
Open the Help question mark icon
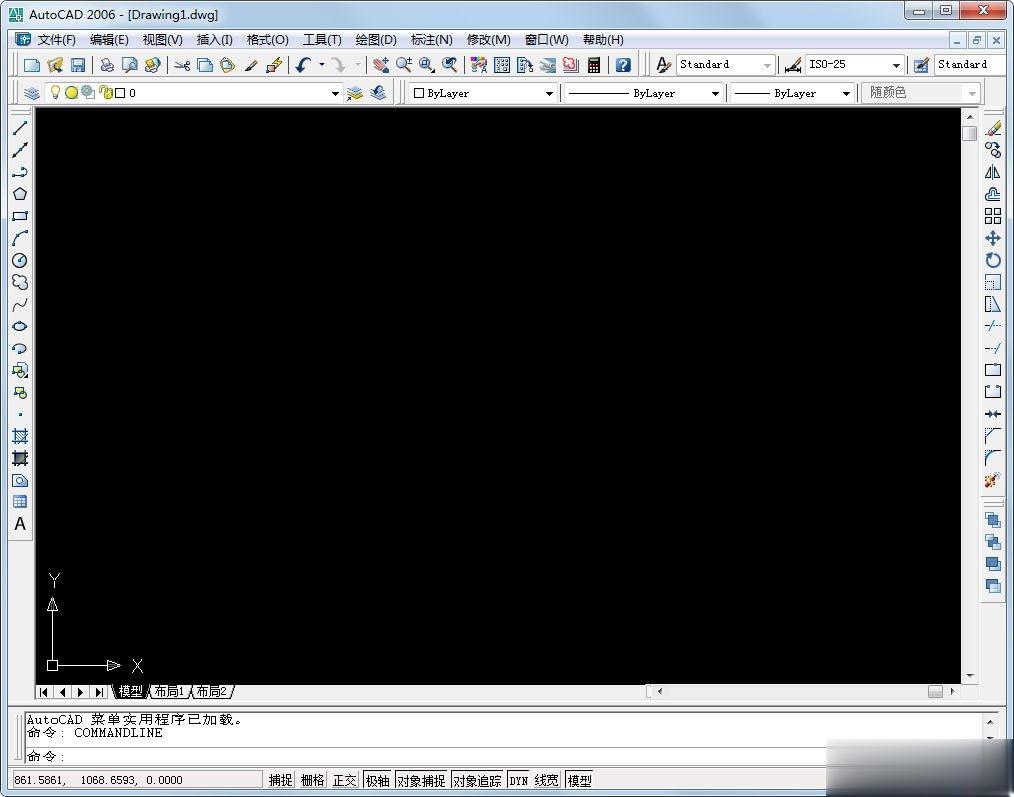(623, 65)
